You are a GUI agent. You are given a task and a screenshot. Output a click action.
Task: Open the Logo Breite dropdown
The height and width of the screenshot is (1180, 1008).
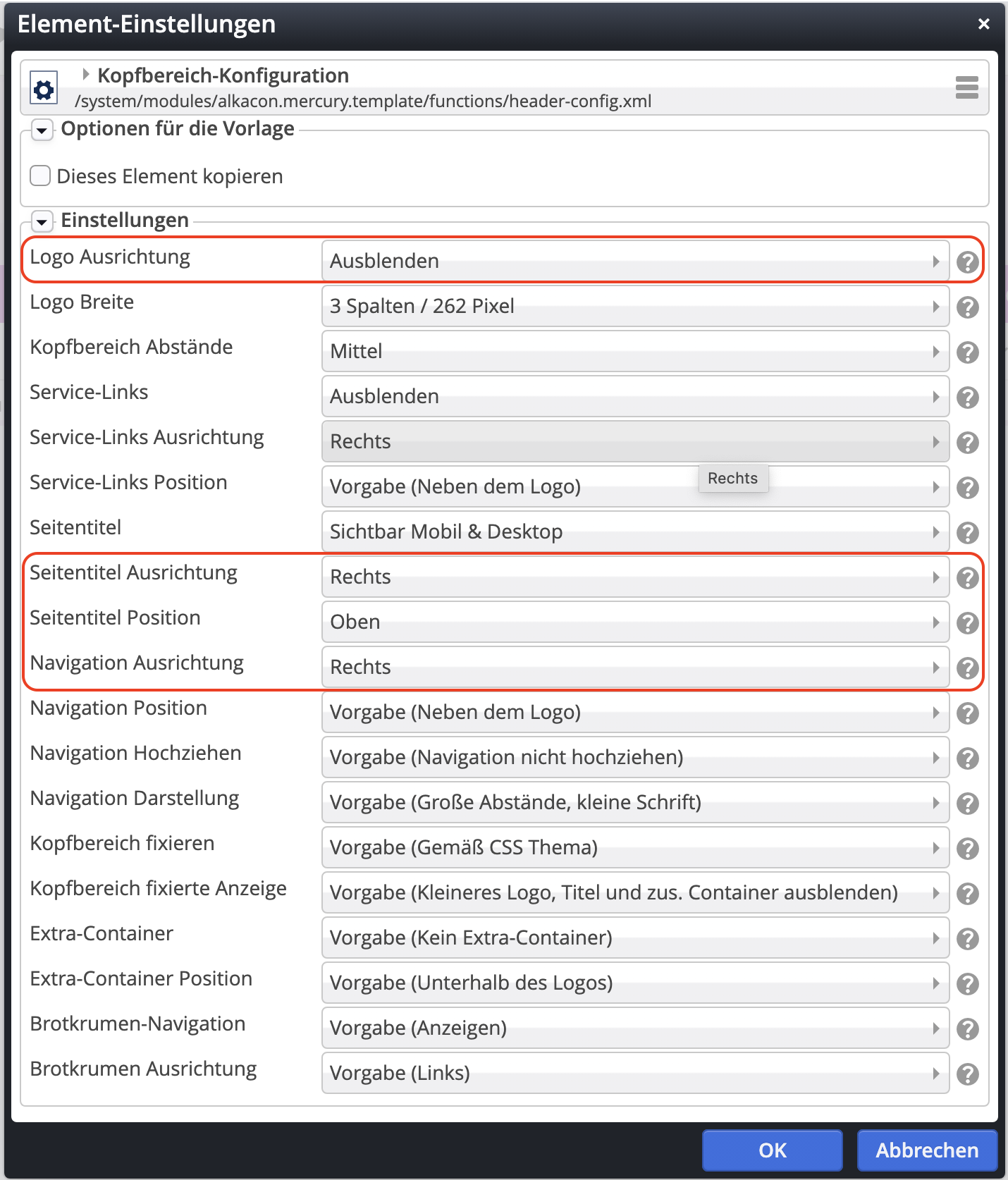tap(635, 306)
